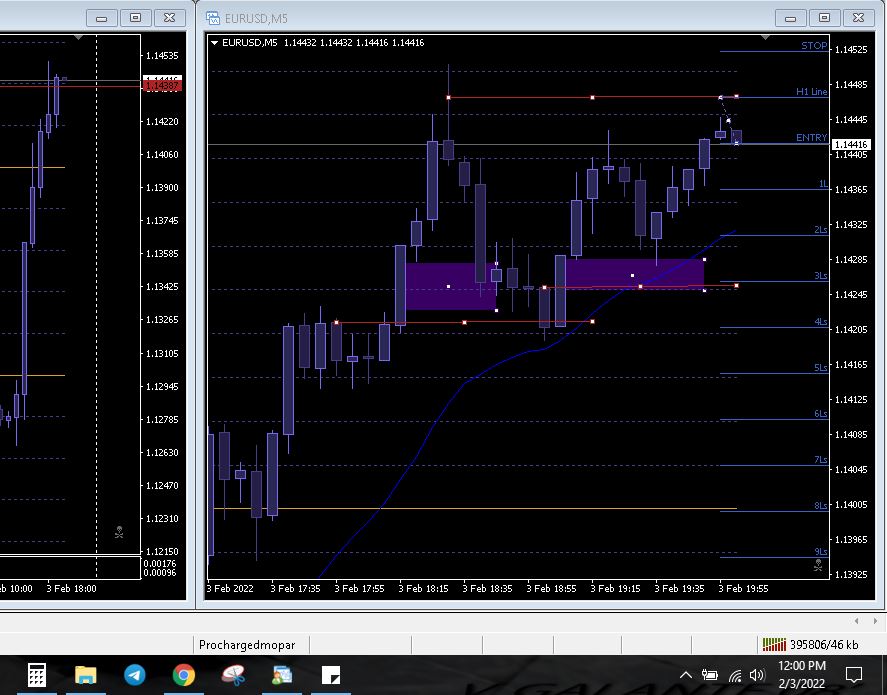The height and width of the screenshot is (695, 887).
Task: Click the 1.14535 price label in left chart
Action: tap(162, 55)
